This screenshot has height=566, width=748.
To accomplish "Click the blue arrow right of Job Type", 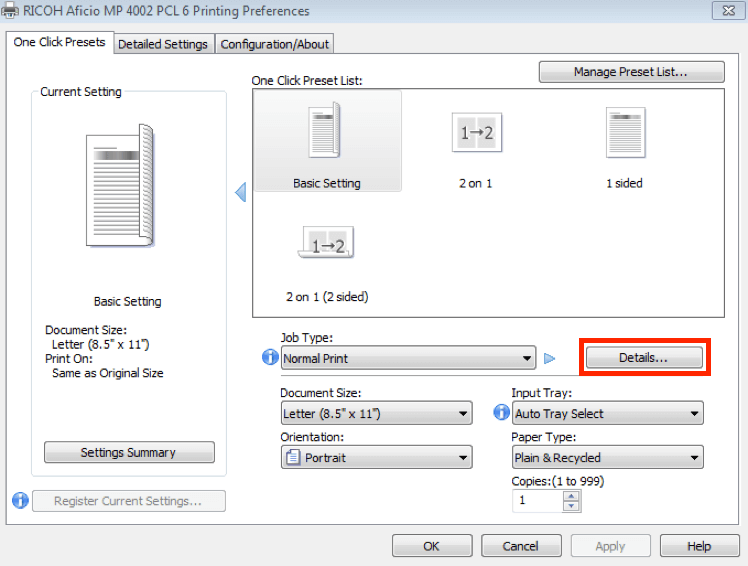I will (x=549, y=358).
